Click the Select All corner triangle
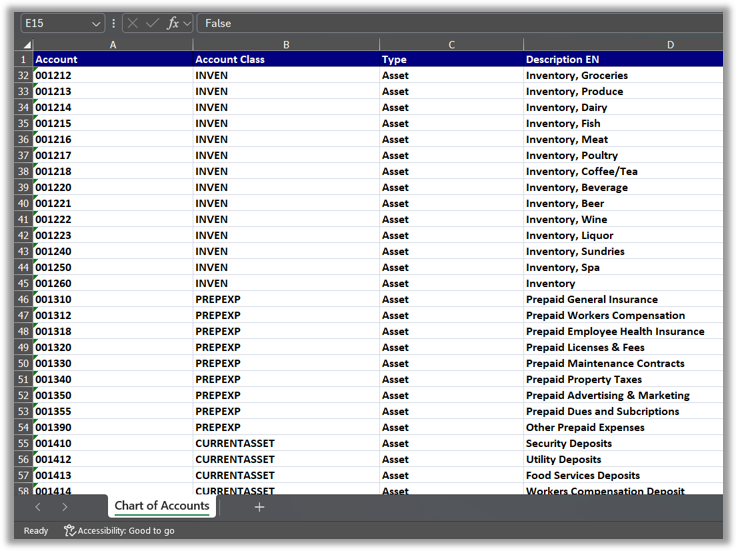 tap(26, 45)
